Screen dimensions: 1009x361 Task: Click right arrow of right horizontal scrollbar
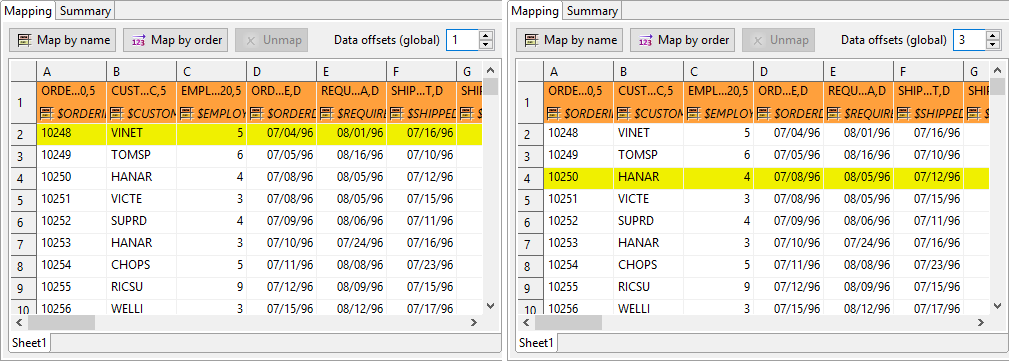click(981, 322)
